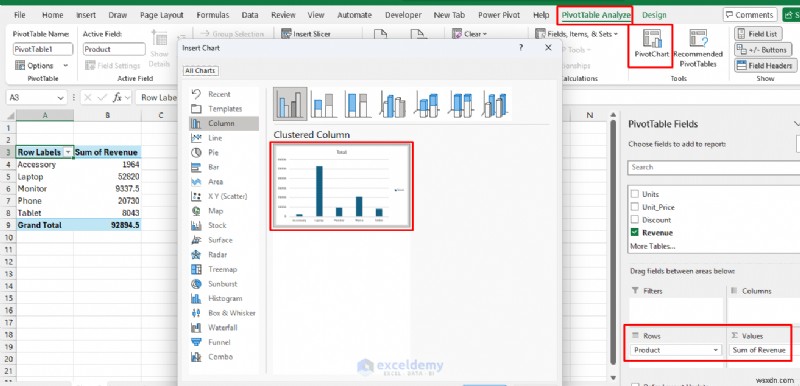The image size is (800, 386).
Task: Select the 3-D Clustered Column subtype icon
Action: click(x=392, y=104)
